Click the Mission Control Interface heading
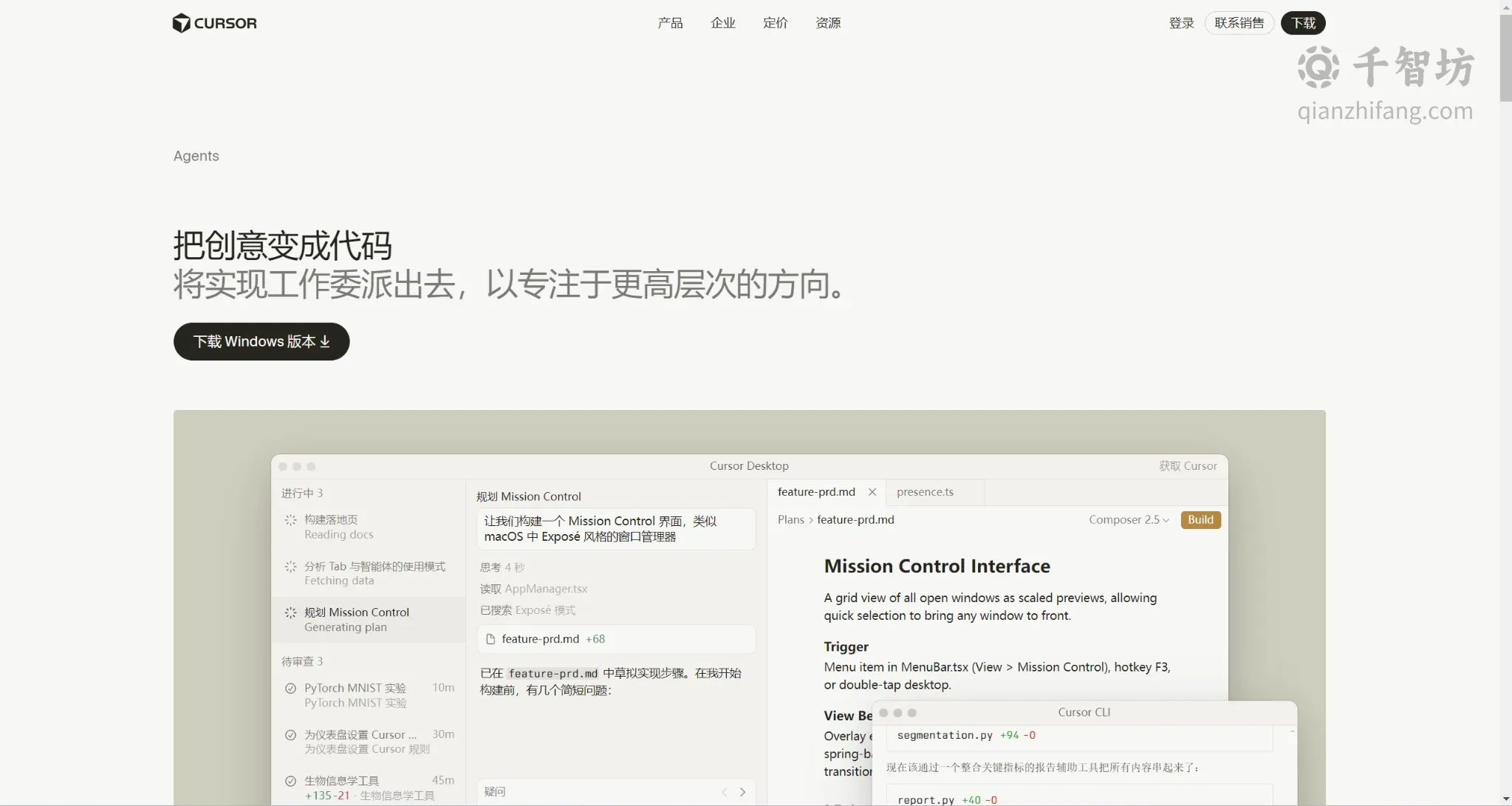 tap(937, 566)
